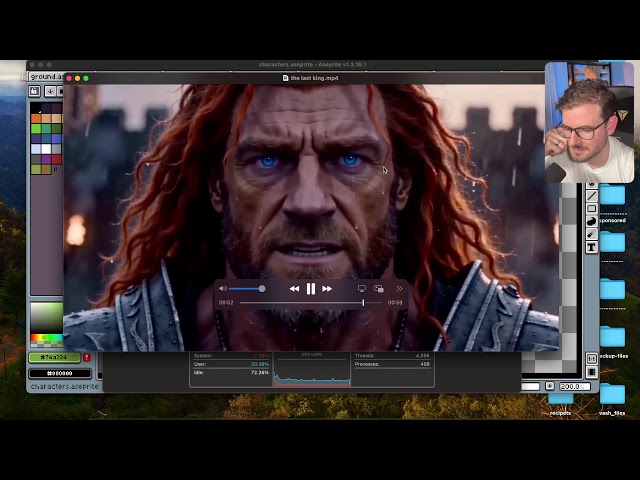Click the remaining time 00:59 label
Image resolution: width=640 pixels, height=480 pixels.
395,302
